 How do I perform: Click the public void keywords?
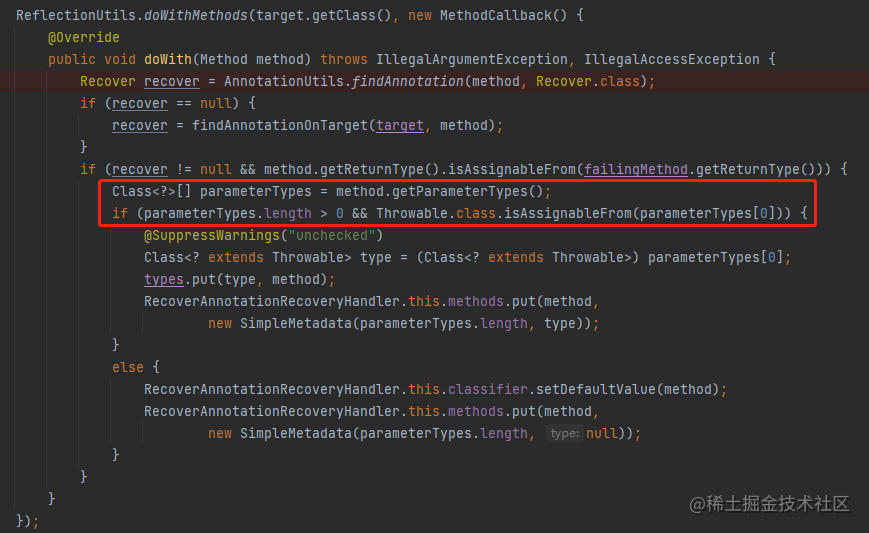[x=92, y=59]
